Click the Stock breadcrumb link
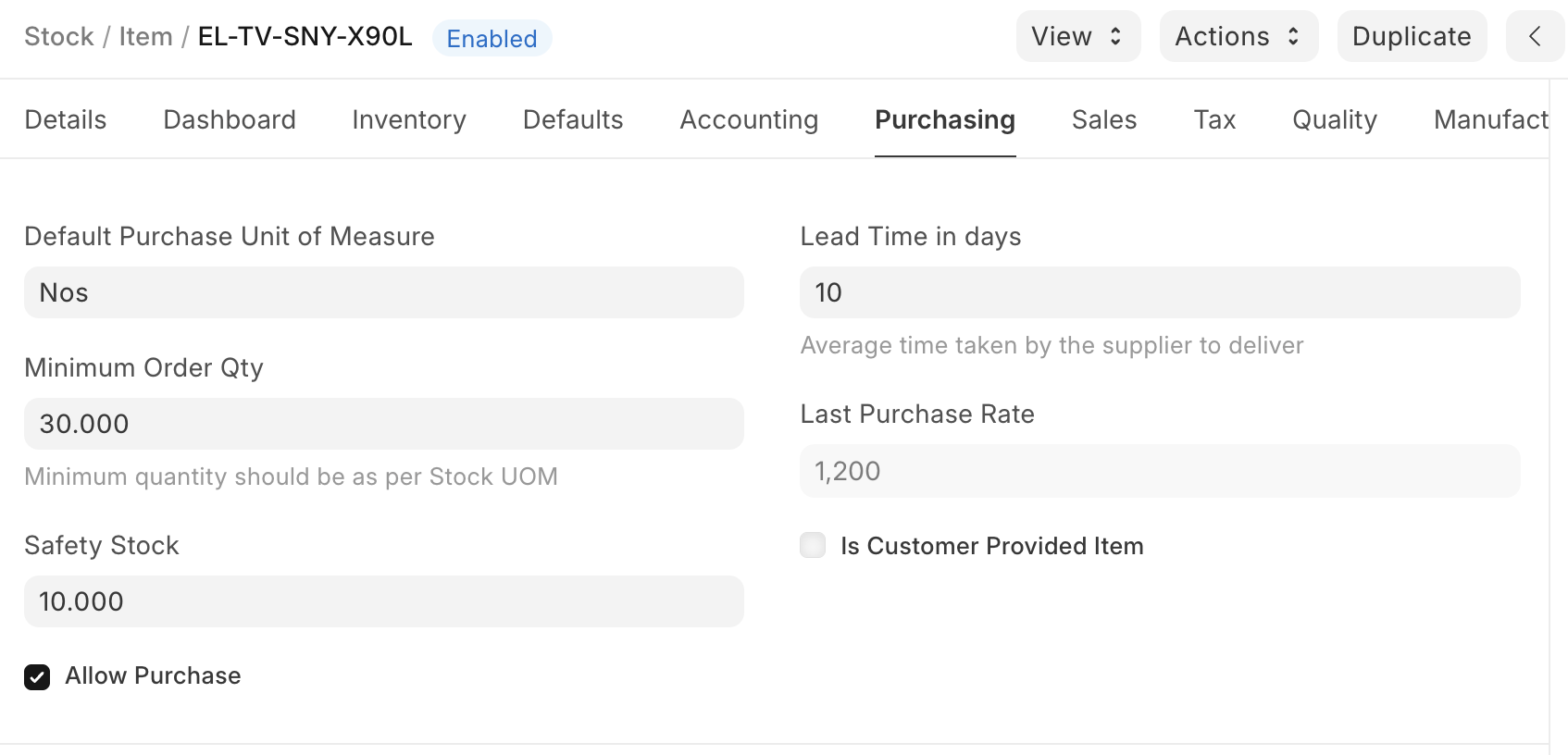Image resolution: width=1568 pixels, height=755 pixels. click(59, 36)
